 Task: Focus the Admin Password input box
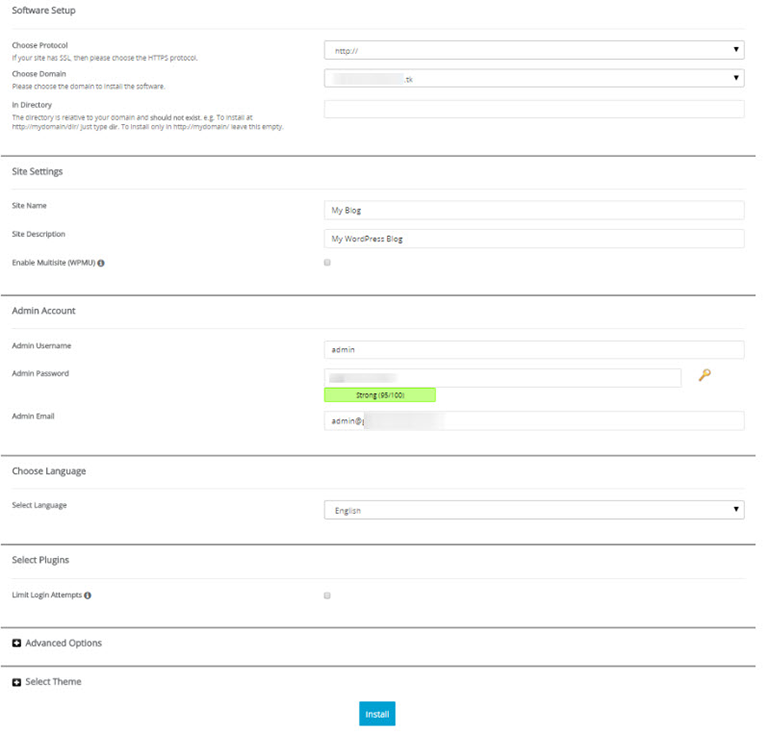[502, 377]
